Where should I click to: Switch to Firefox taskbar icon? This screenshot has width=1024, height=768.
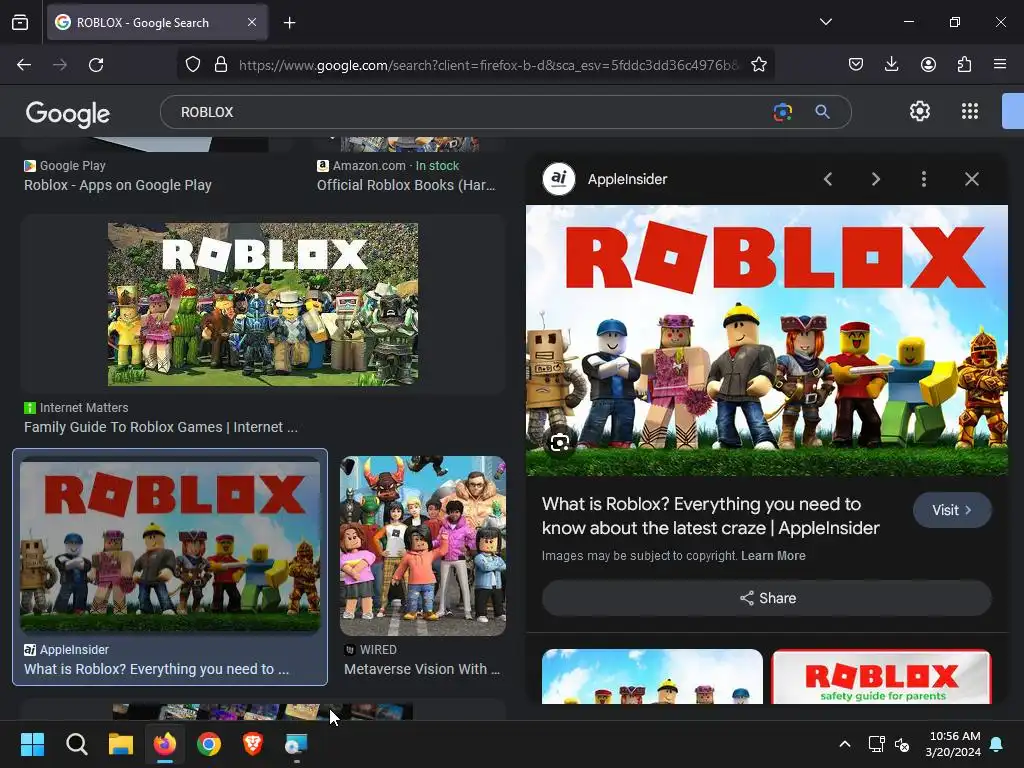(x=165, y=744)
